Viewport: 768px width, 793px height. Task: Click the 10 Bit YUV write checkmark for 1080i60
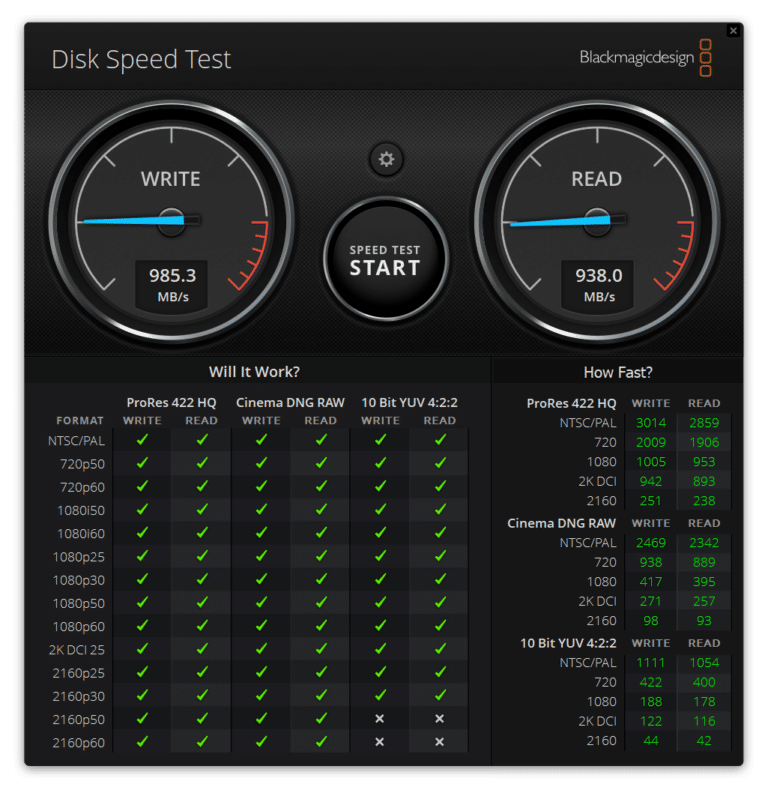click(380, 533)
